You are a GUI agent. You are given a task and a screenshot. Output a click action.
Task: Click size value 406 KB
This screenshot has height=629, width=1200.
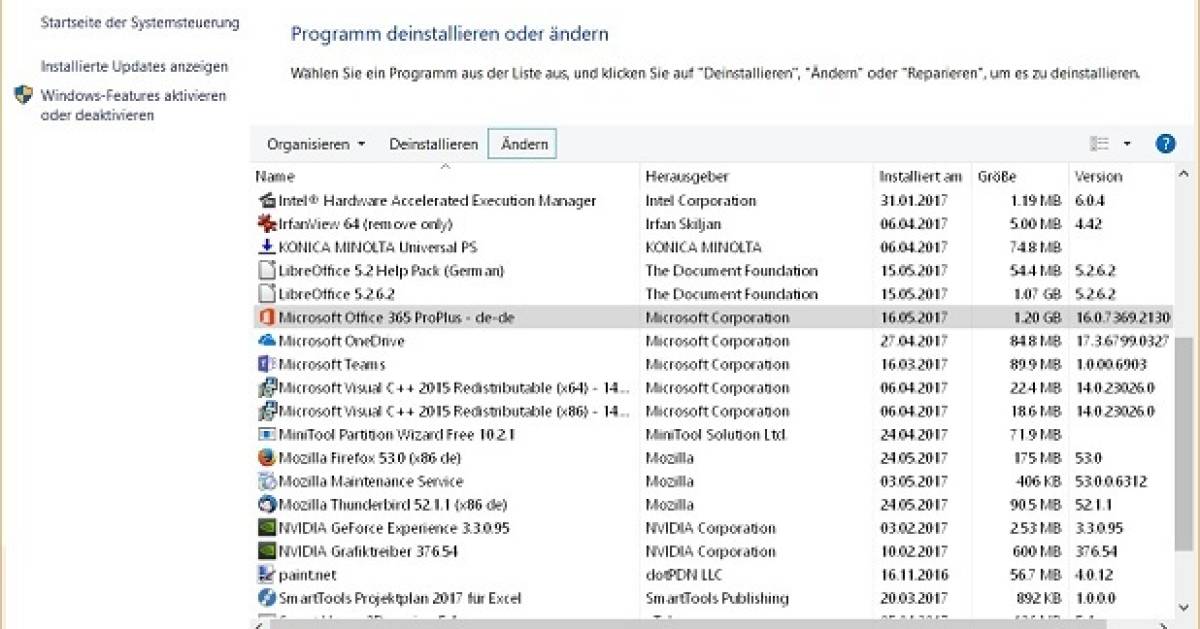[x=1037, y=481]
